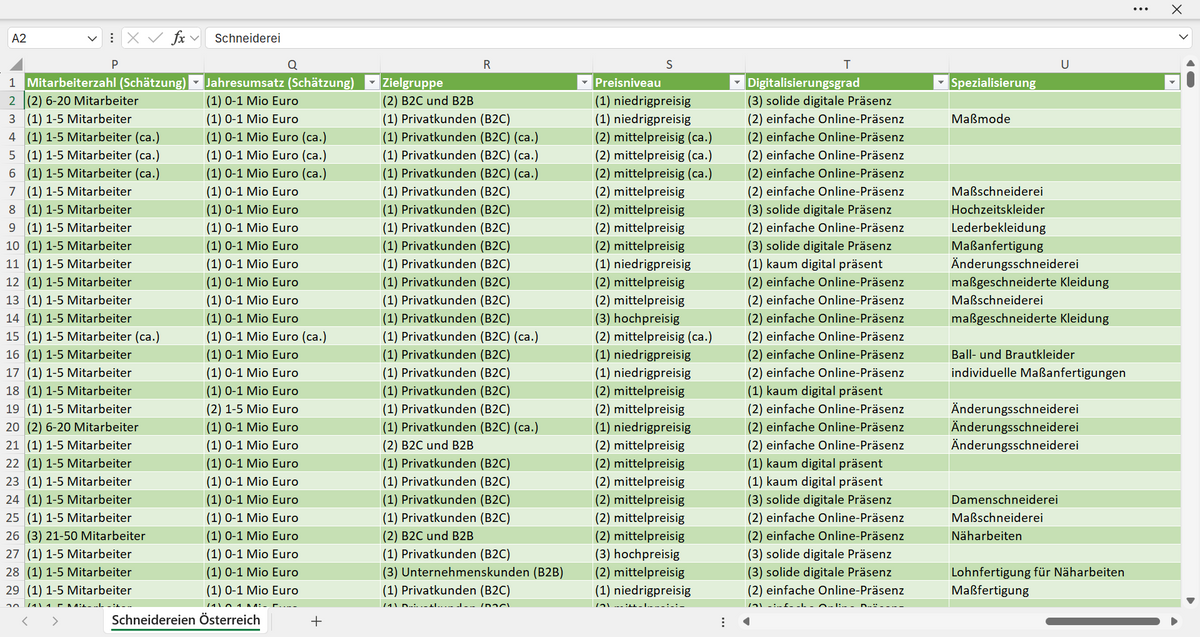Click the horizontal scrollbar thumb

coord(1102,621)
